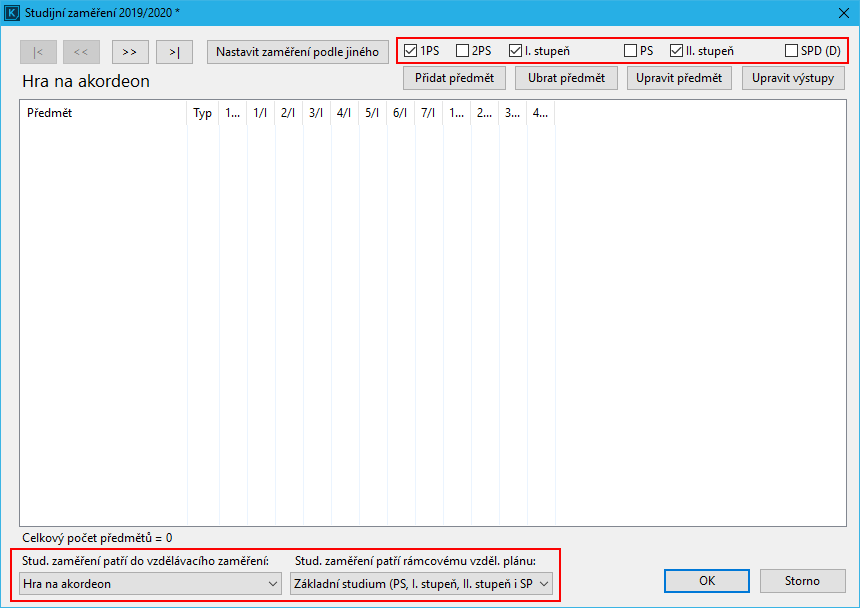Close the Studijní zaměření dialog window
Image resolution: width=860 pixels, height=608 pixels.
coord(844,12)
